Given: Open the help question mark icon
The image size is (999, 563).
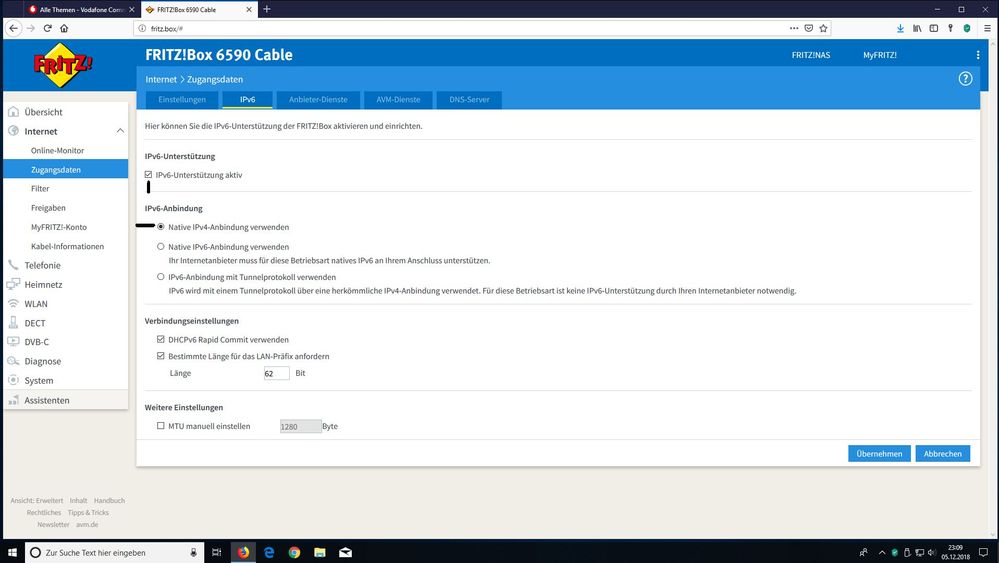Looking at the screenshot, I should point(965,79).
